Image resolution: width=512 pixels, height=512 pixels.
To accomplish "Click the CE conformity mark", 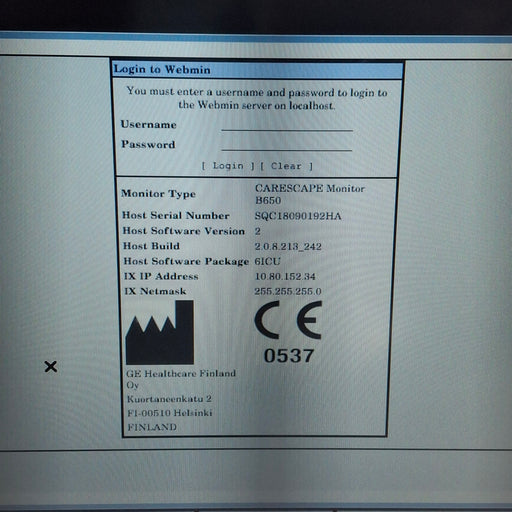I will click(x=288, y=320).
